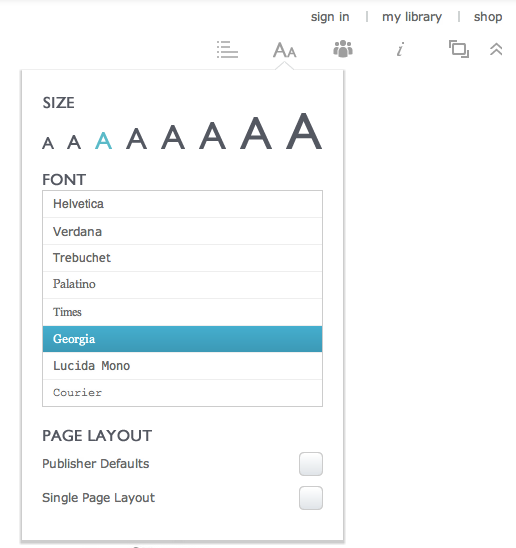This screenshot has height=548, width=516.
Task: Click the sign in link
Action: click(330, 17)
